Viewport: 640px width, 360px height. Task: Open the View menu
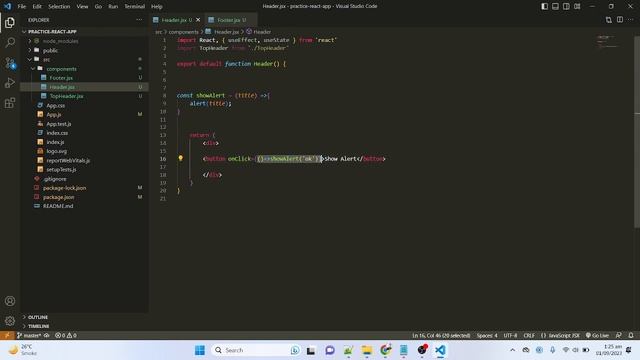coord(82,7)
